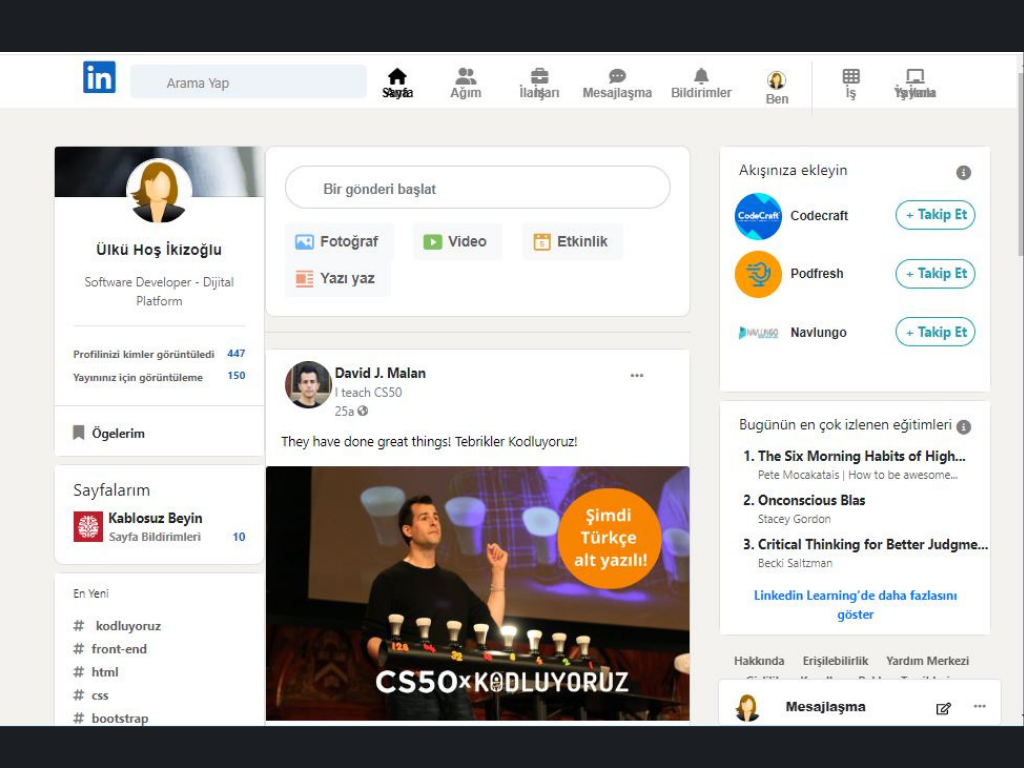Open David J. Malan's profile photo
1024x768 pixels.
click(308, 385)
